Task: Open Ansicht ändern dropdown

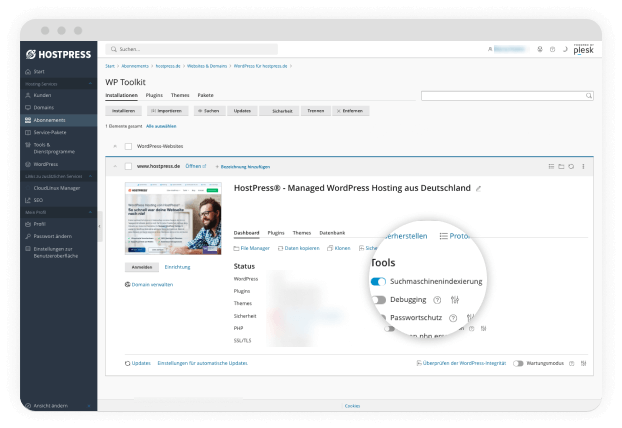Action: pos(58,406)
